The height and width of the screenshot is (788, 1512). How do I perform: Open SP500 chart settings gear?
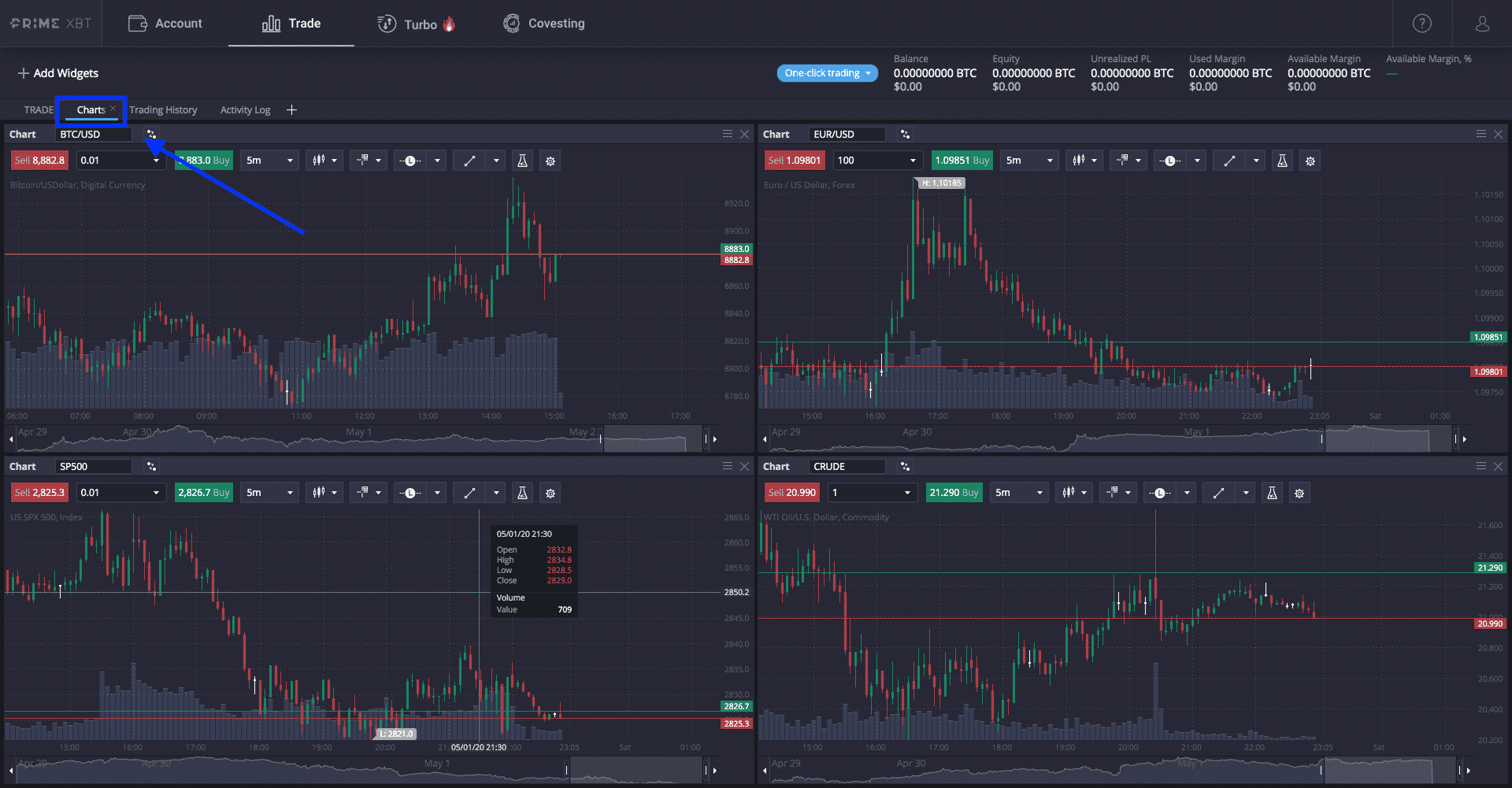pyautogui.click(x=550, y=493)
